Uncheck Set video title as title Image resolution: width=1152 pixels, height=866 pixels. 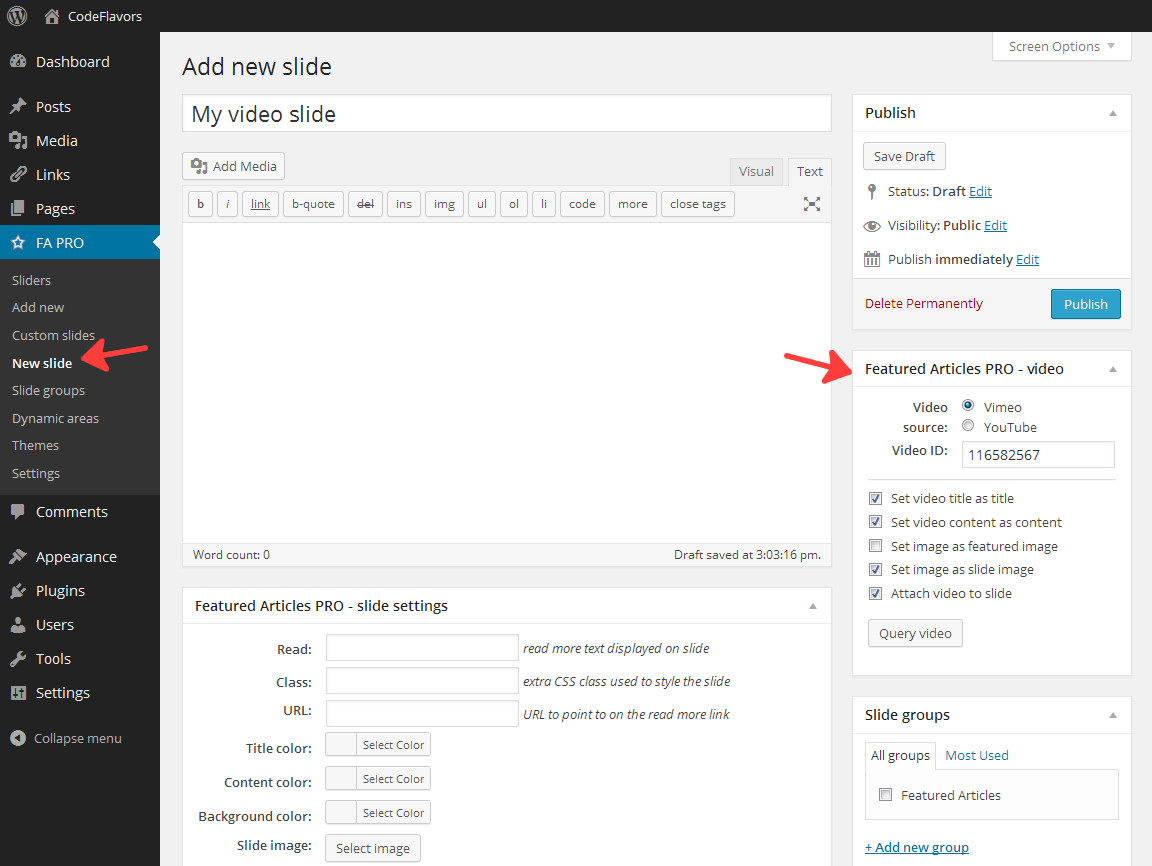tap(875, 499)
